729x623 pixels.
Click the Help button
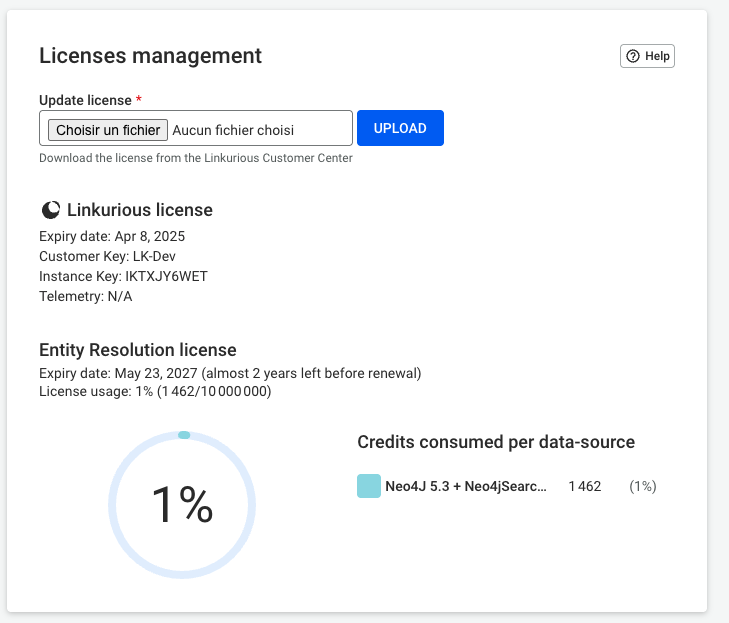[x=647, y=56]
